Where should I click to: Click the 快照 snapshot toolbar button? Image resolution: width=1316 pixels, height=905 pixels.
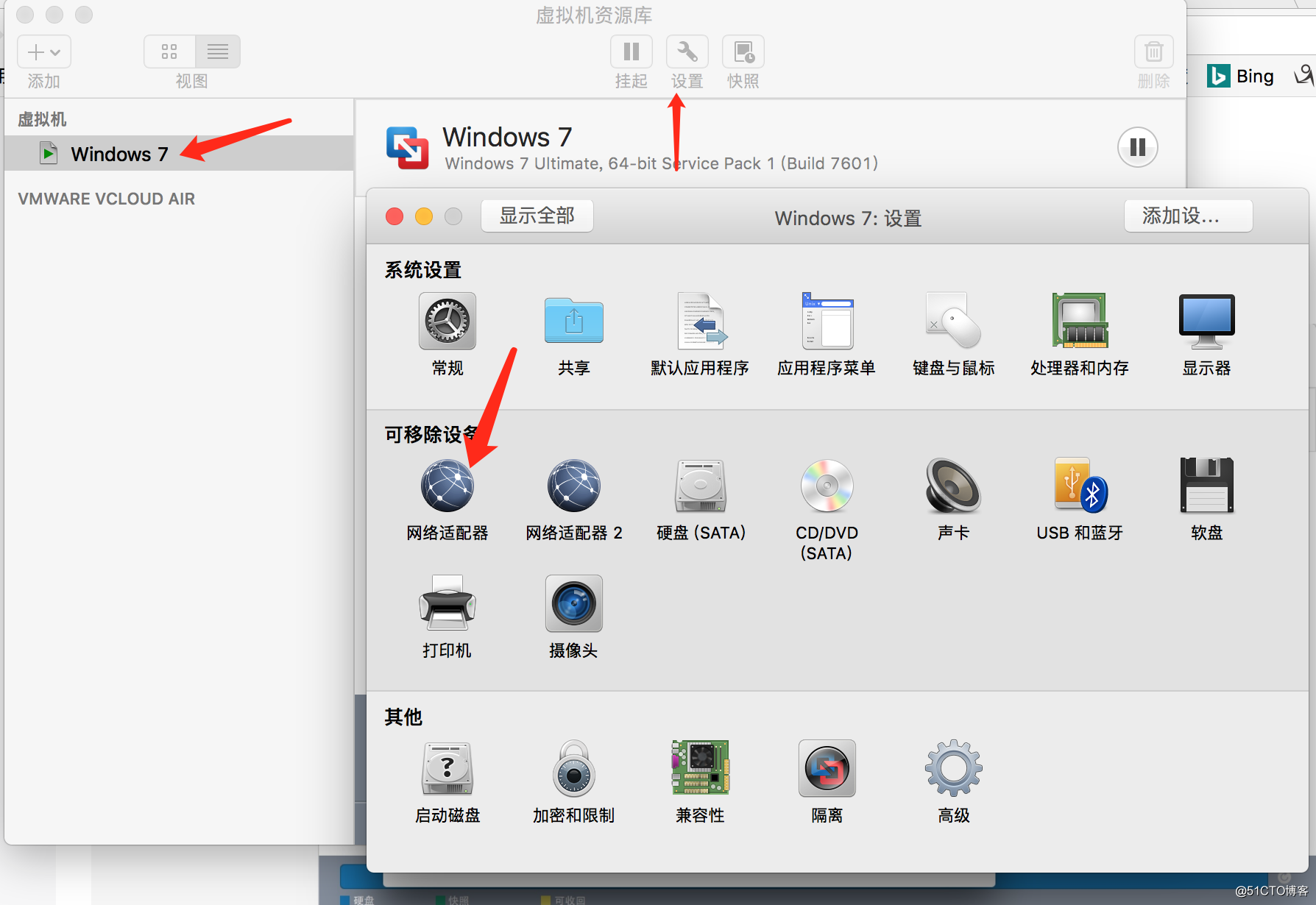coord(743,52)
